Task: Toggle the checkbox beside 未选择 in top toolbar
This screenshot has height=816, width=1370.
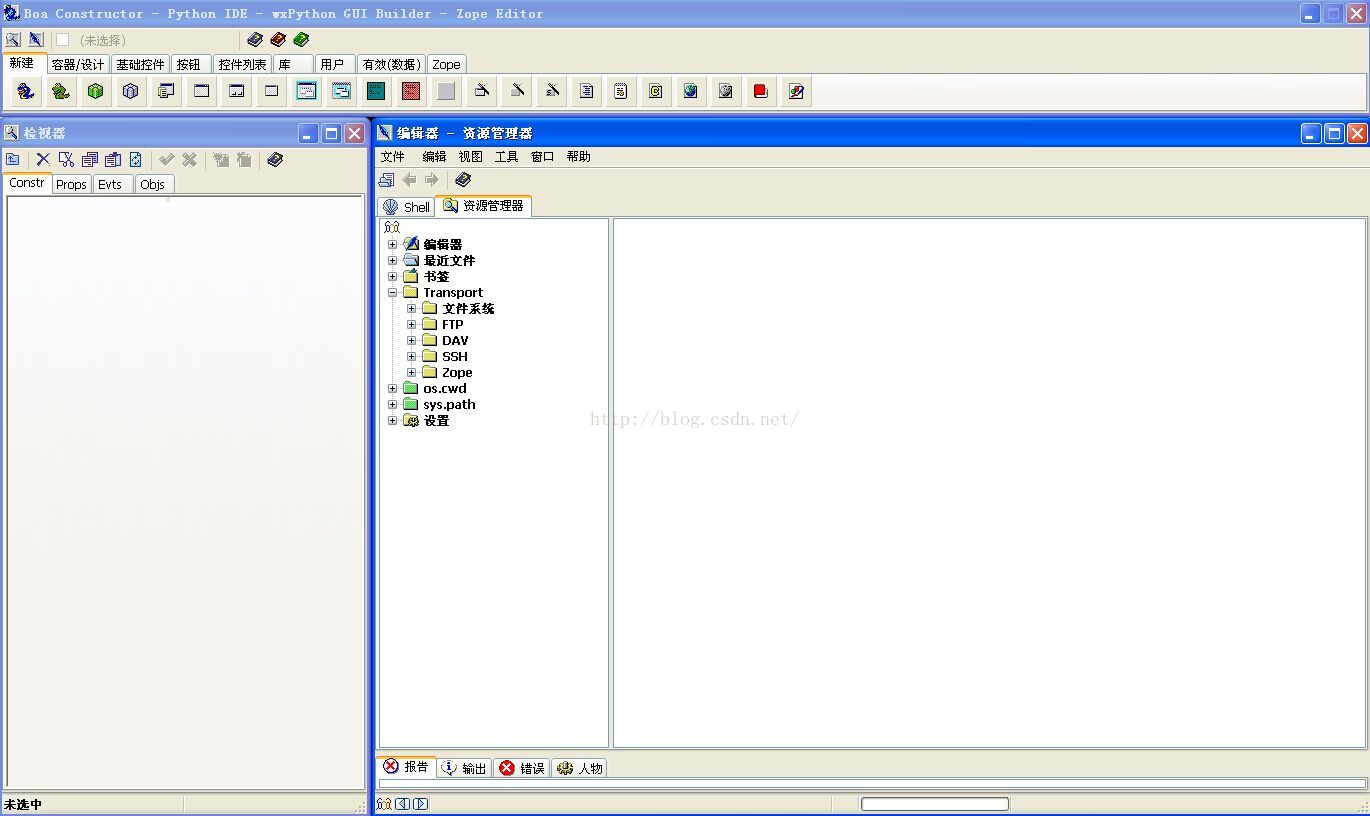Action: point(62,40)
